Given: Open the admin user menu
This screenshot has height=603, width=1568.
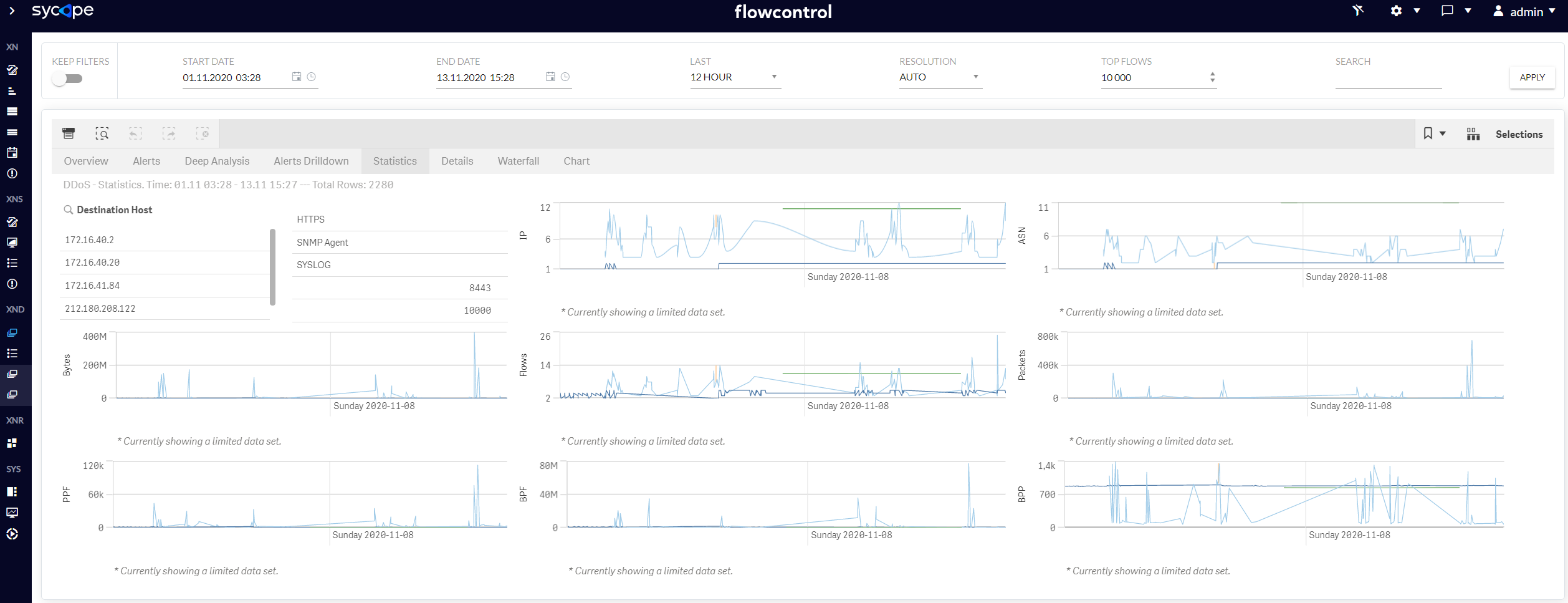Looking at the screenshot, I should click(x=1524, y=11).
